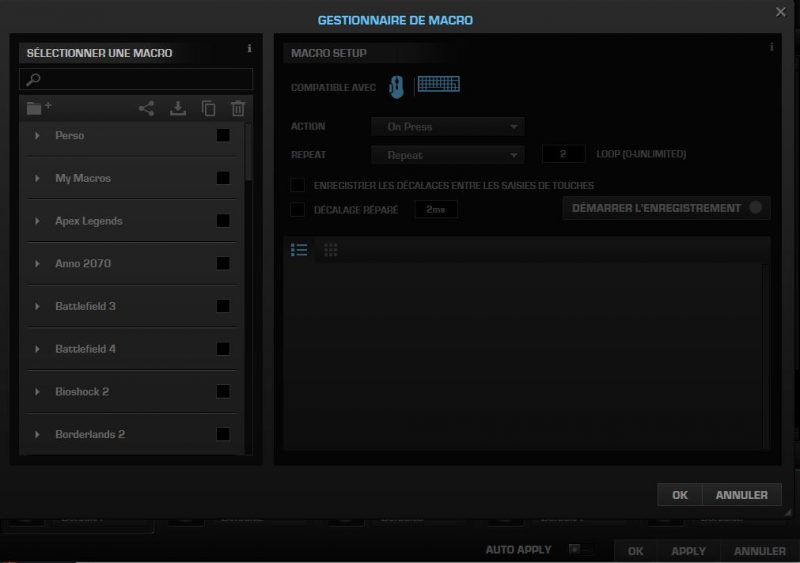The height and width of the screenshot is (563, 800).
Task: Click the 2ms delay value field
Action: [x=436, y=209]
